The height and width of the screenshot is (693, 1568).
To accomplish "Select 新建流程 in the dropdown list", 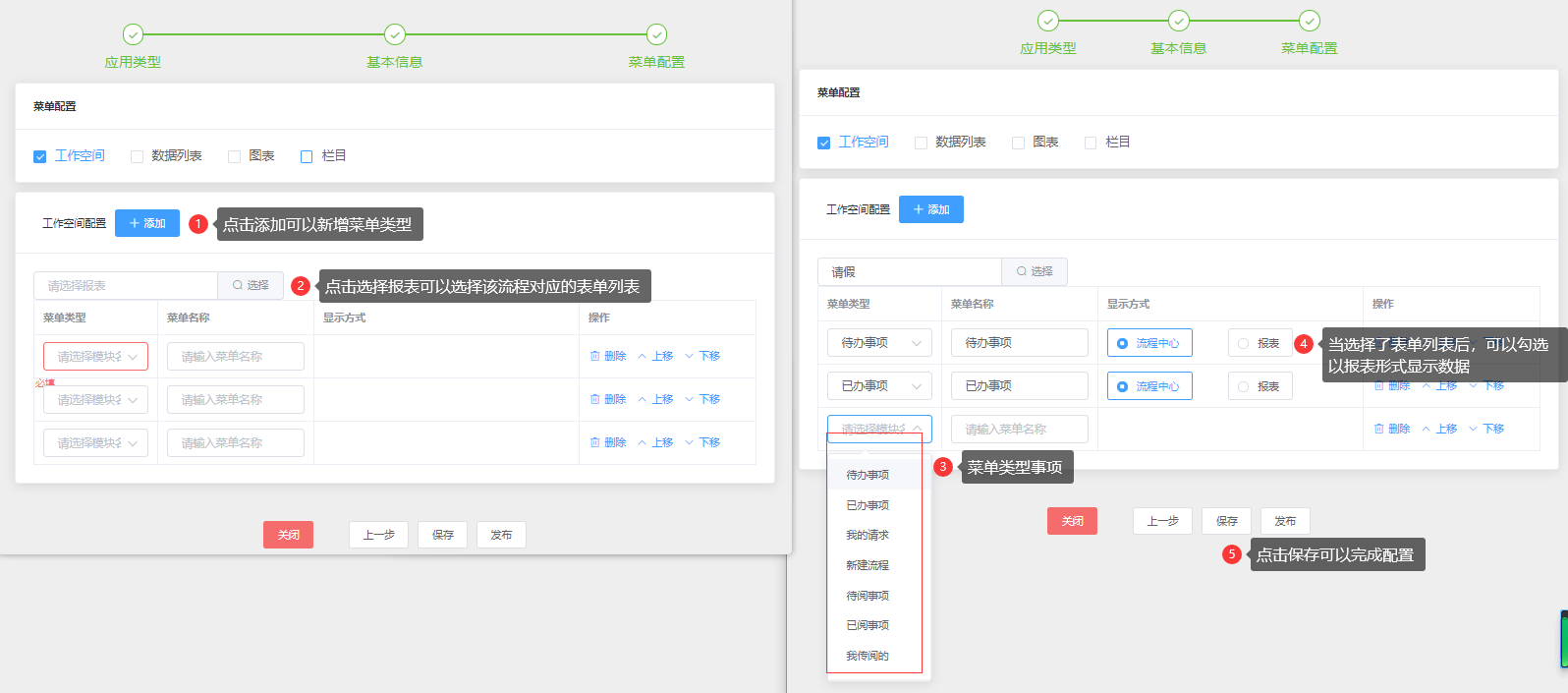I will click(868, 565).
